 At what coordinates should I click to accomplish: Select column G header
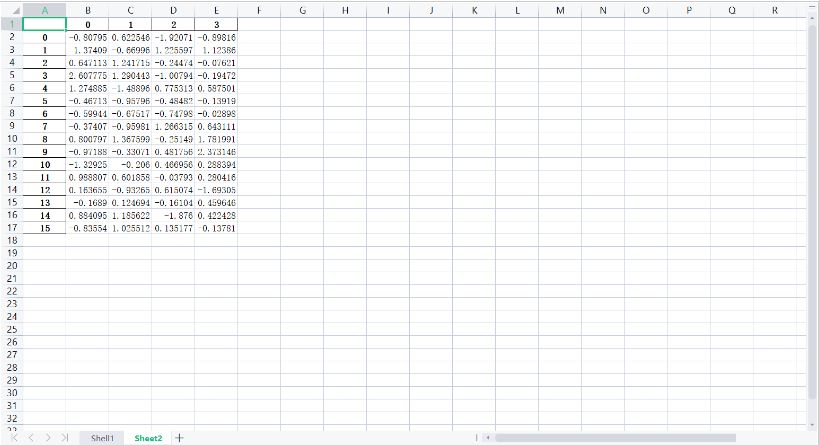point(302,10)
